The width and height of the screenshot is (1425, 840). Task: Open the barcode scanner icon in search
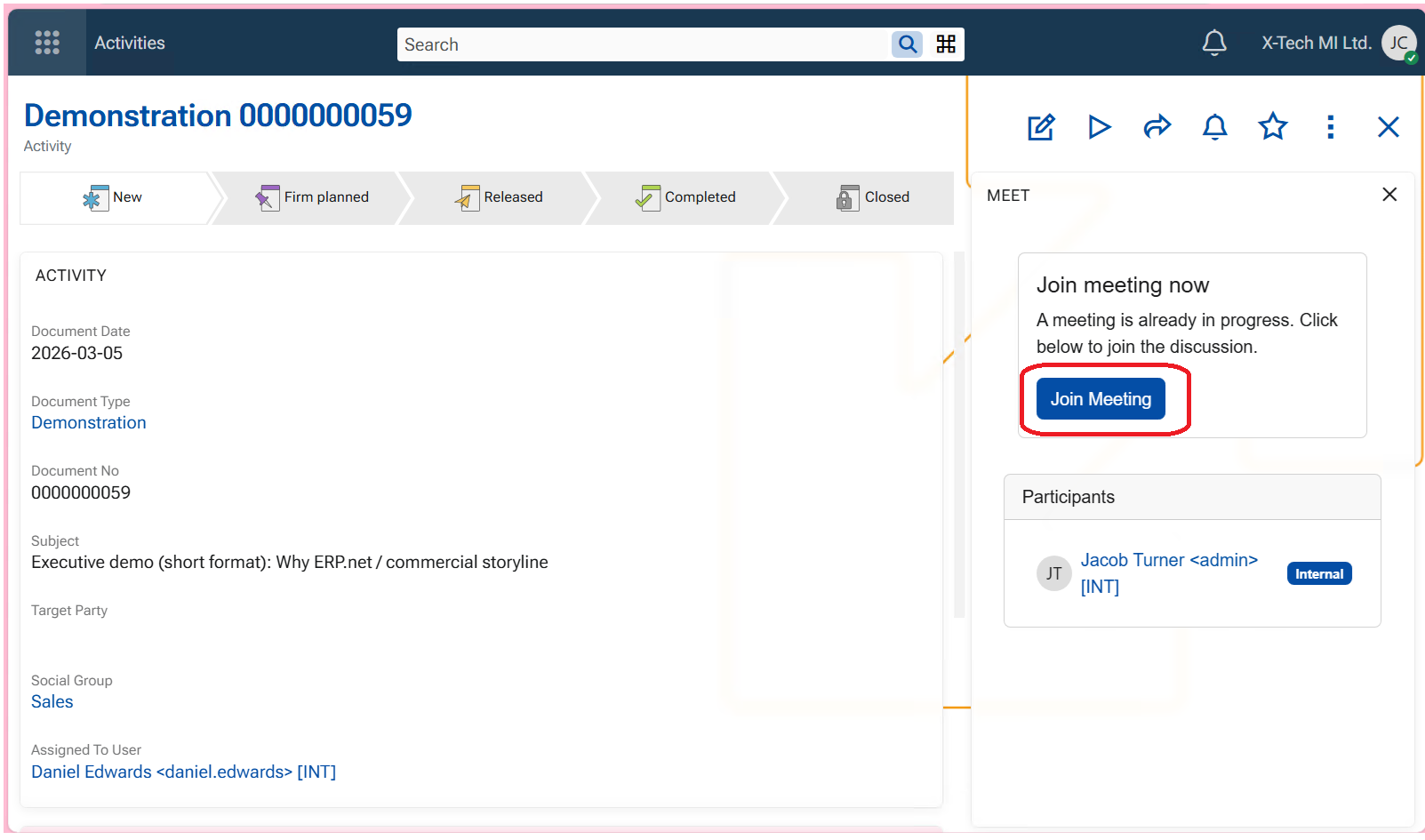click(x=946, y=44)
